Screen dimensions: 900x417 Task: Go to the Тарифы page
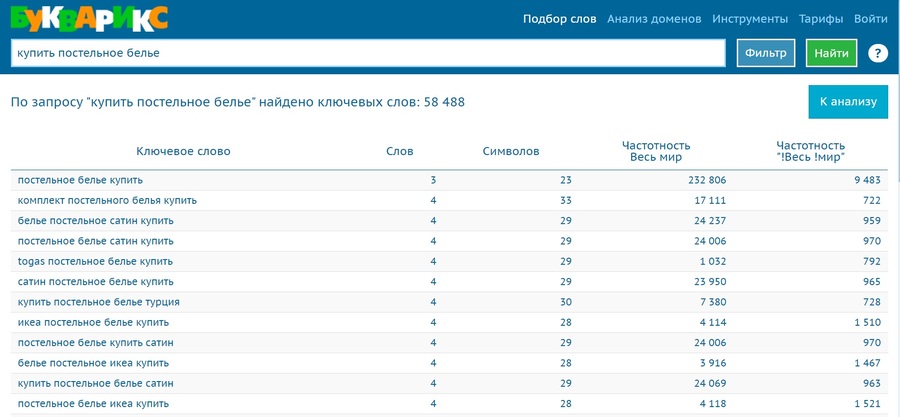[821, 19]
